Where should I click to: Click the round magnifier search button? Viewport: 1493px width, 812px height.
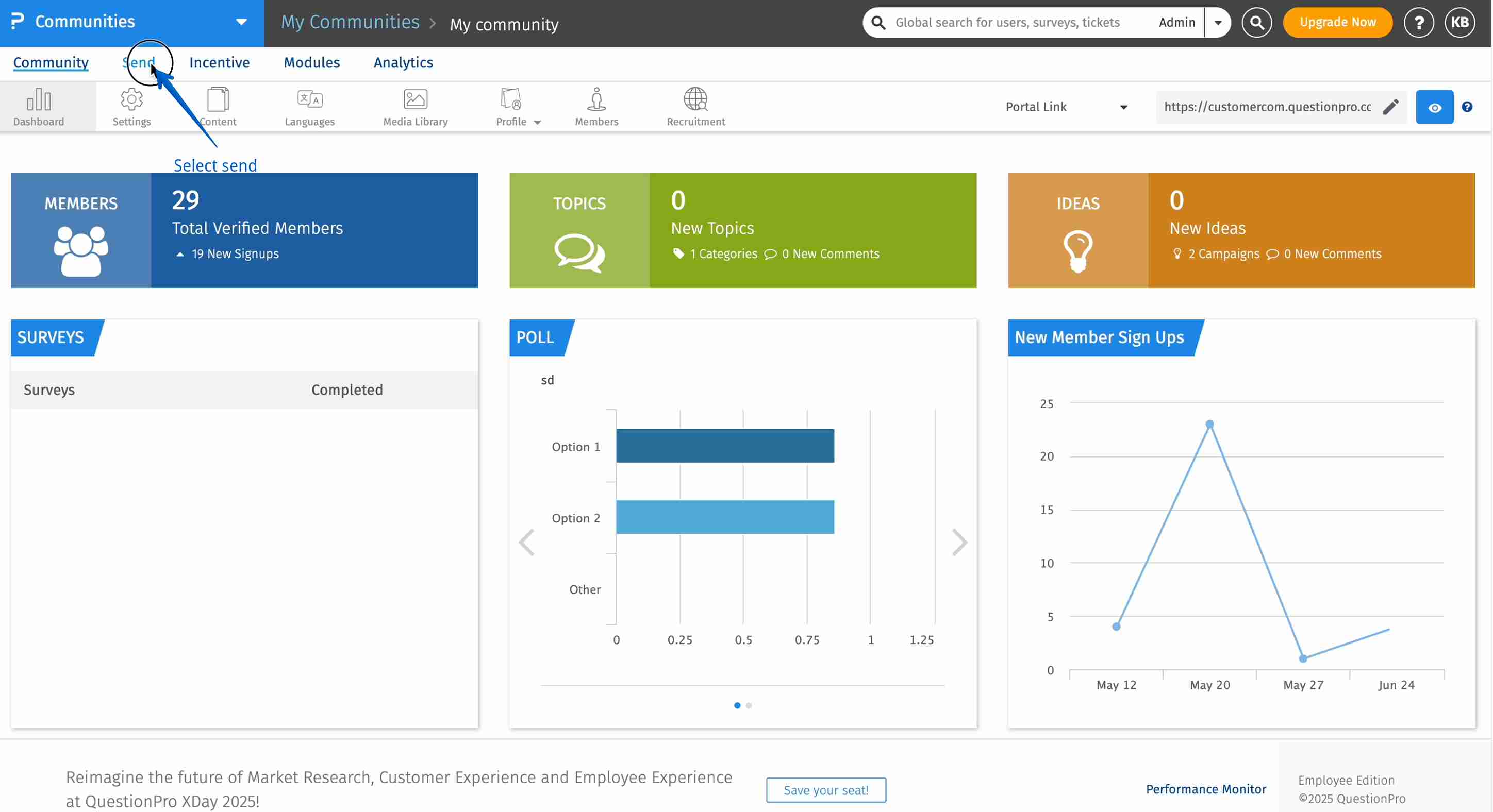[x=1256, y=23]
